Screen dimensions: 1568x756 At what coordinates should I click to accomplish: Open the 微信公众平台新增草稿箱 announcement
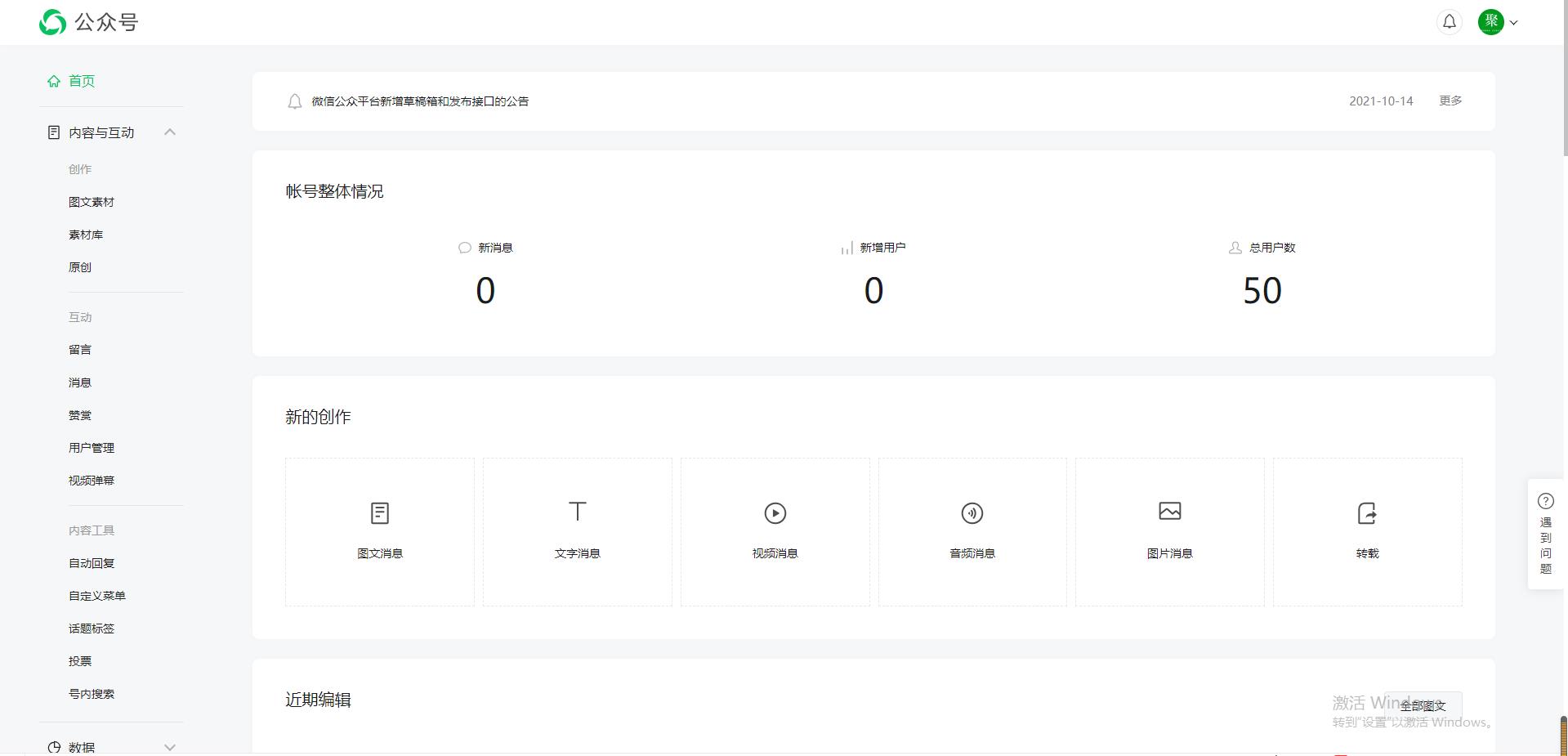(420, 101)
